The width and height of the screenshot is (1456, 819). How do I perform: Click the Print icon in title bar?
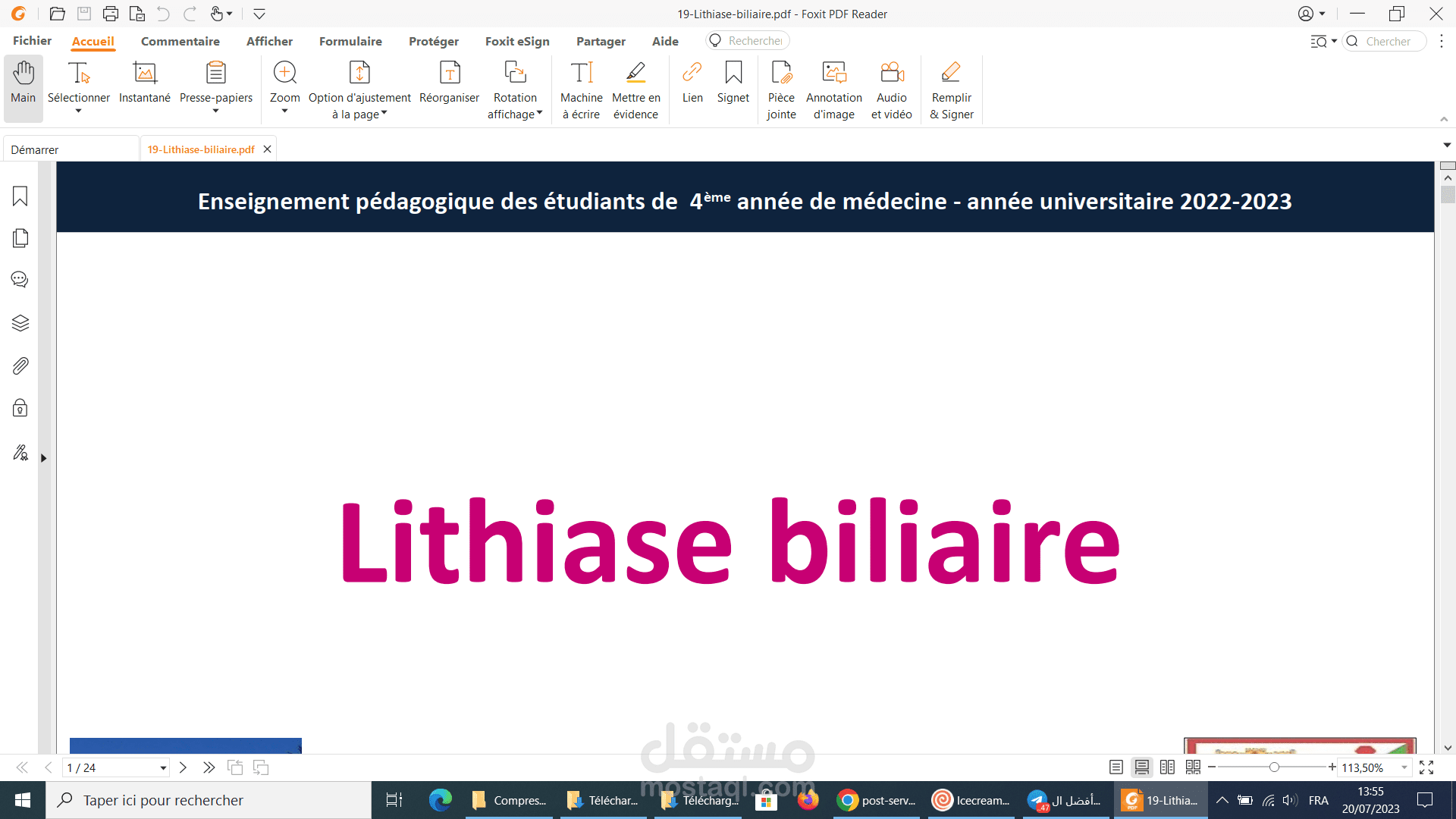pos(111,14)
